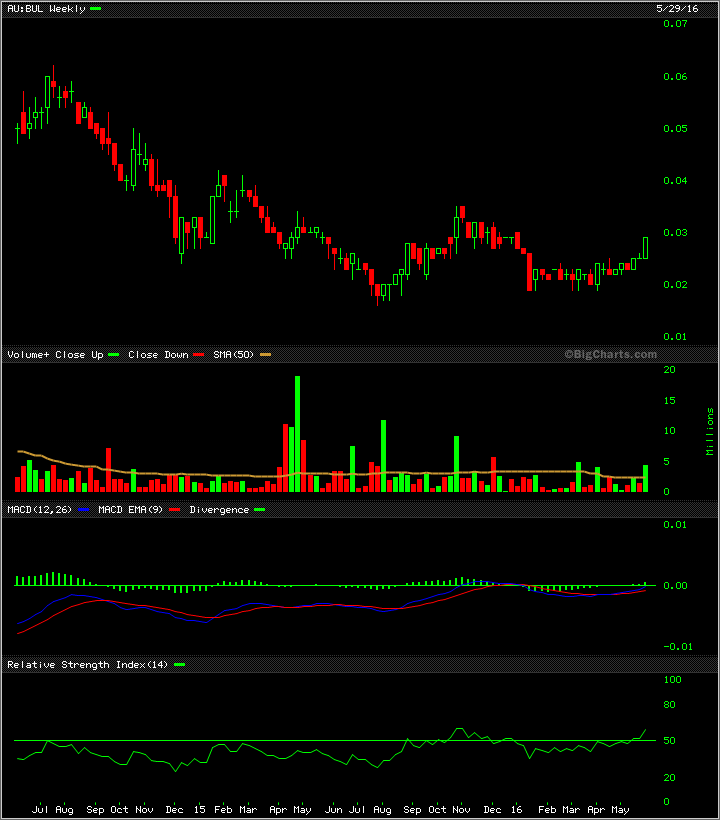Click the green AU:BUL Weekly legend marker
This screenshot has width=720, height=820.
click(95, 9)
